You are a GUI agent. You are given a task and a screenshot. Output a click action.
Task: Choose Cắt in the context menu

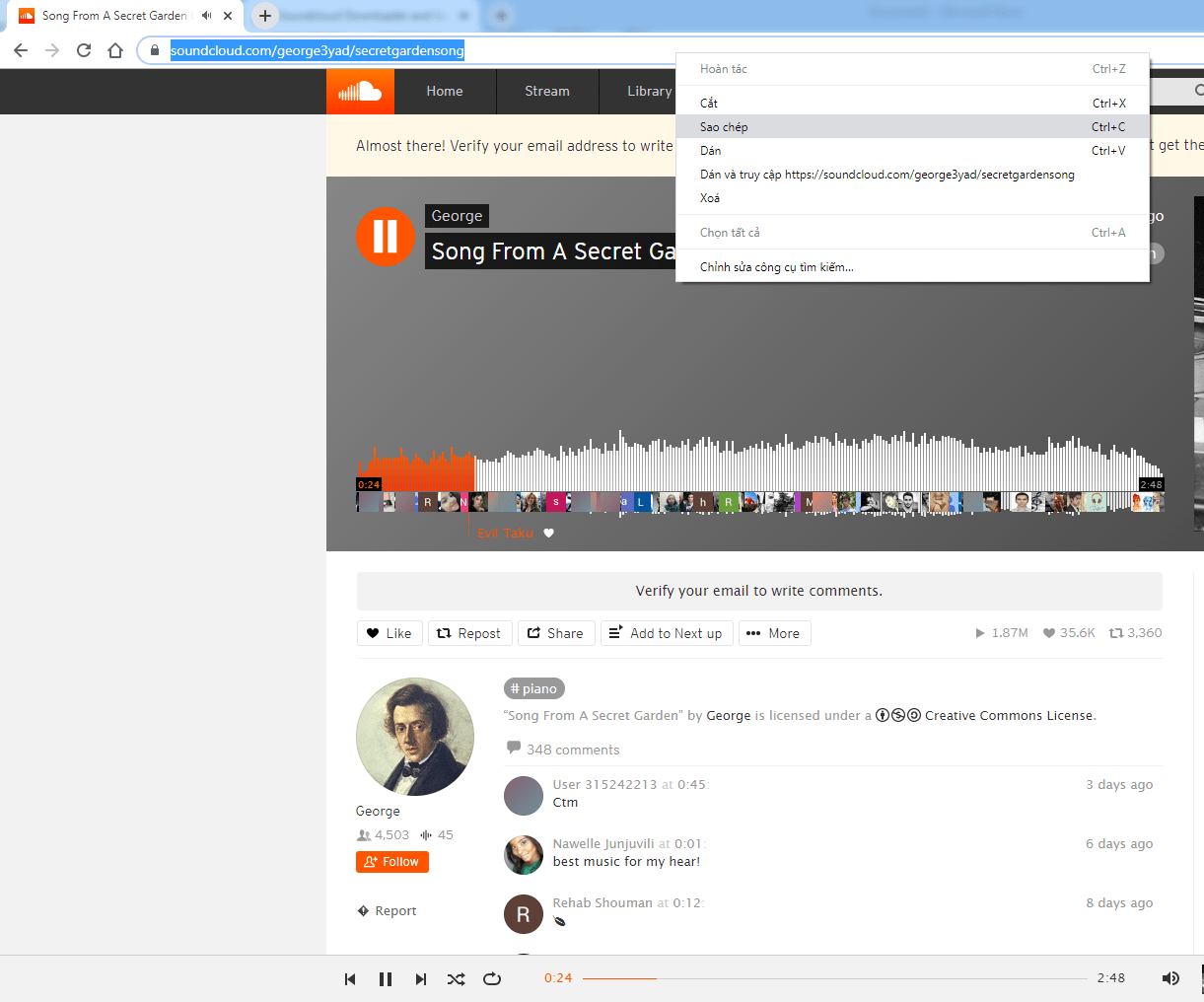pyautogui.click(x=913, y=104)
